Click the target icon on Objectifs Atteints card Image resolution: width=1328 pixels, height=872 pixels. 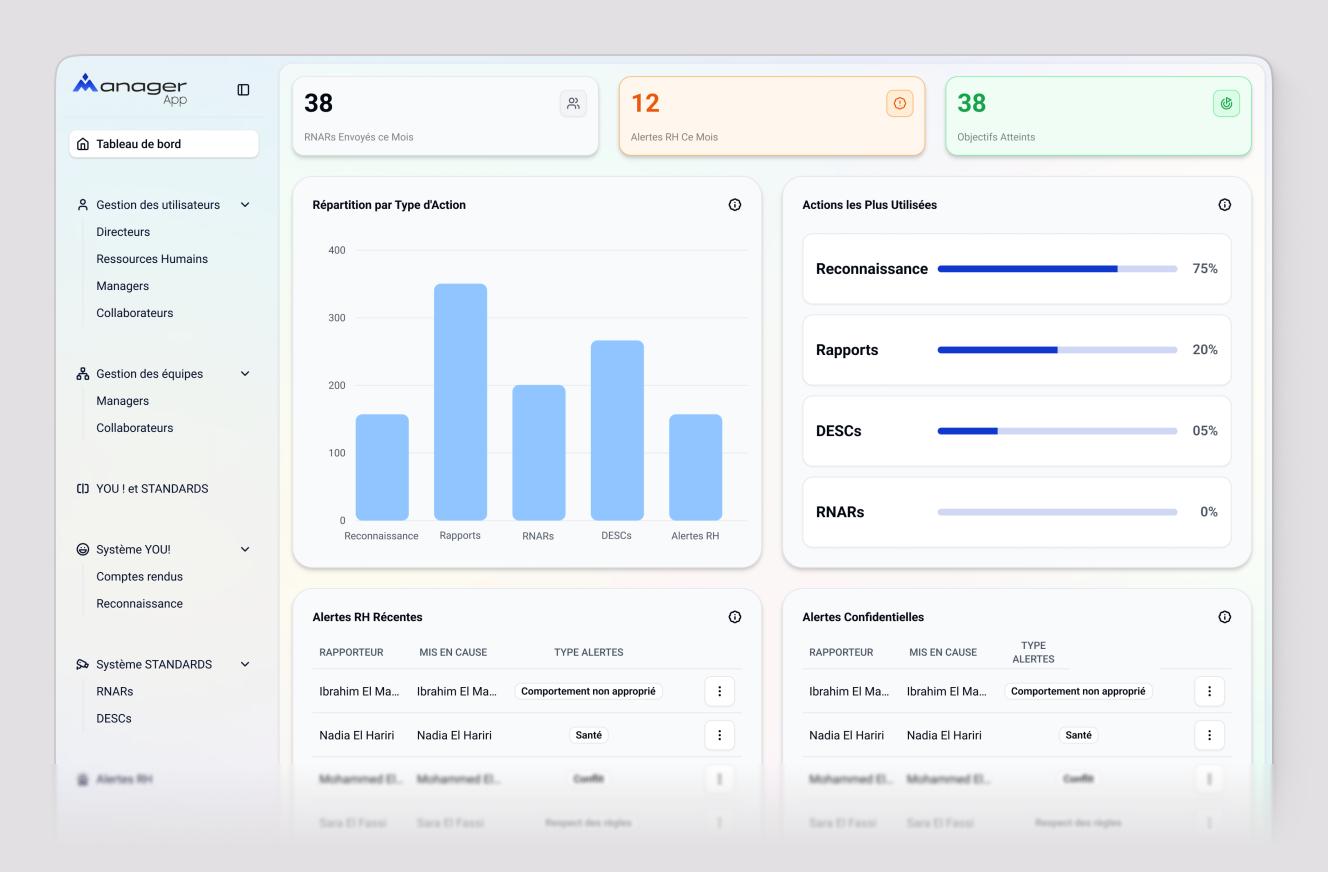click(1226, 103)
